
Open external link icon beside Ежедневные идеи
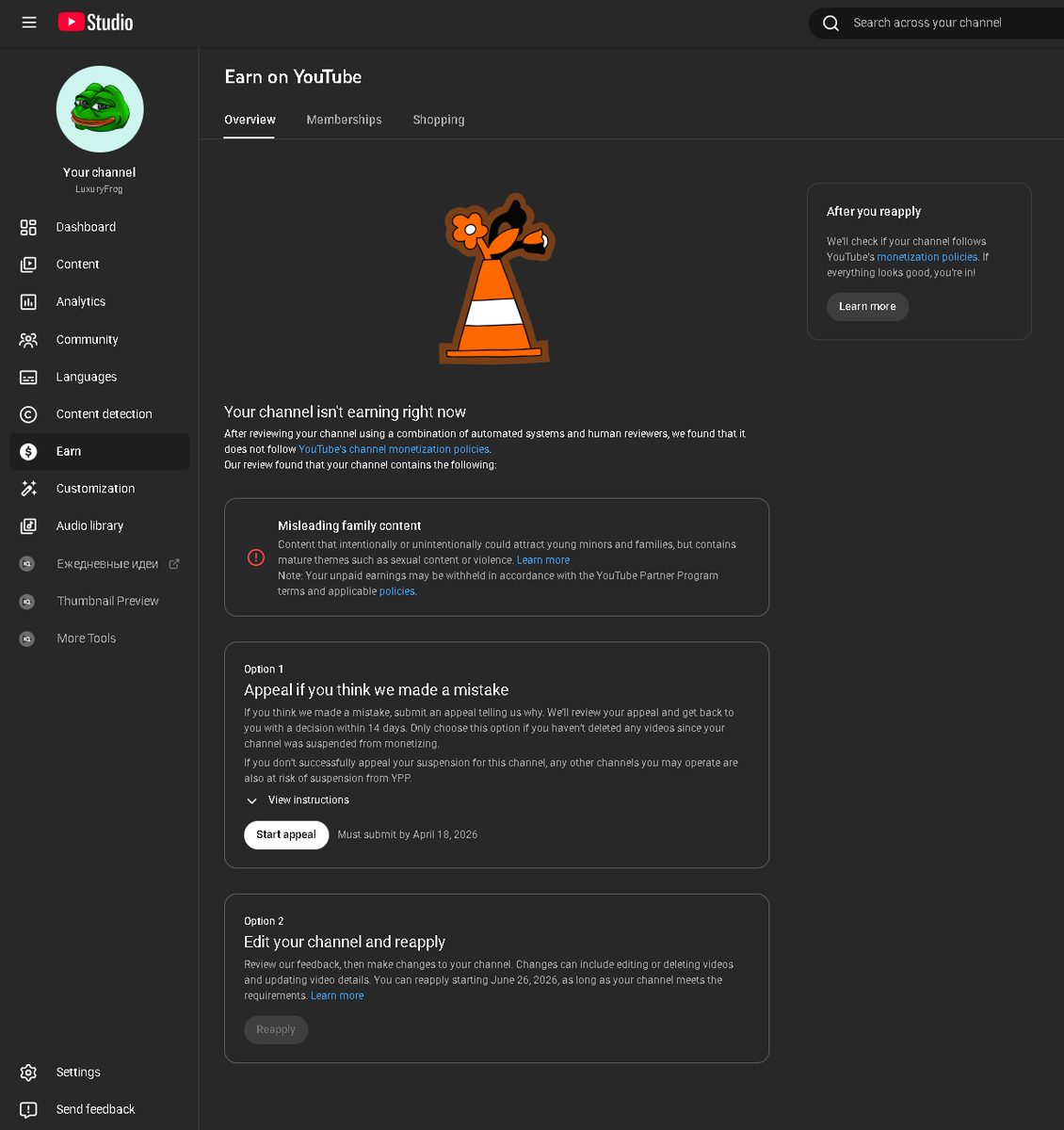pos(174,564)
